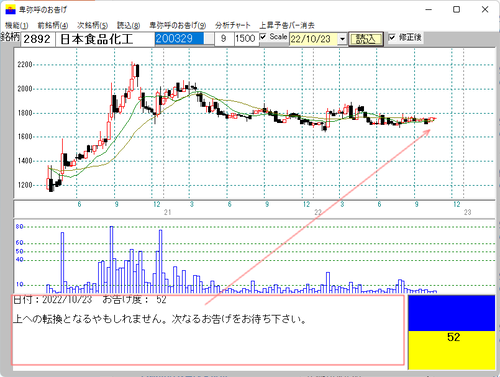Click the field containing 9
Viewport: 500px width, 377px height.
(224, 39)
